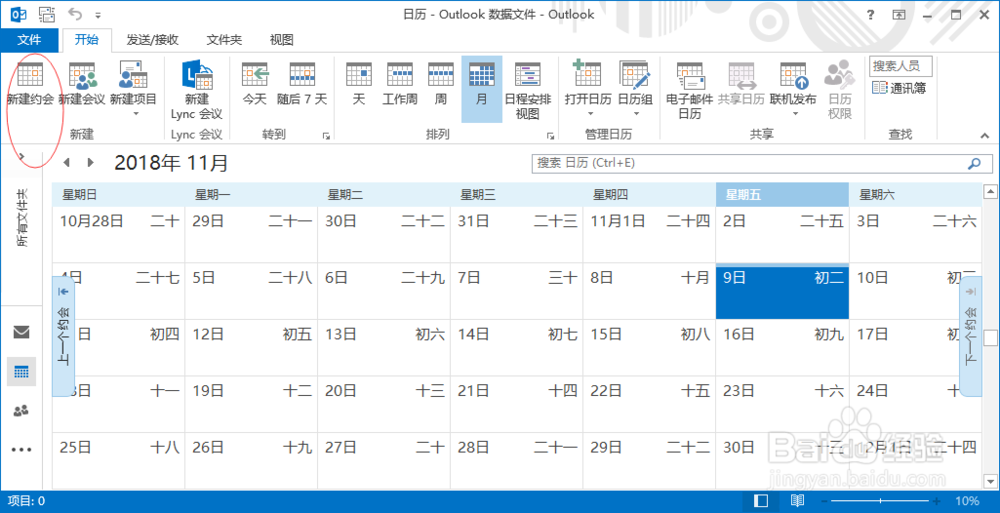The height and width of the screenshot is (513, 1000).
Task: Click the 搜索人员 input box
Action: tap(900, 66)
